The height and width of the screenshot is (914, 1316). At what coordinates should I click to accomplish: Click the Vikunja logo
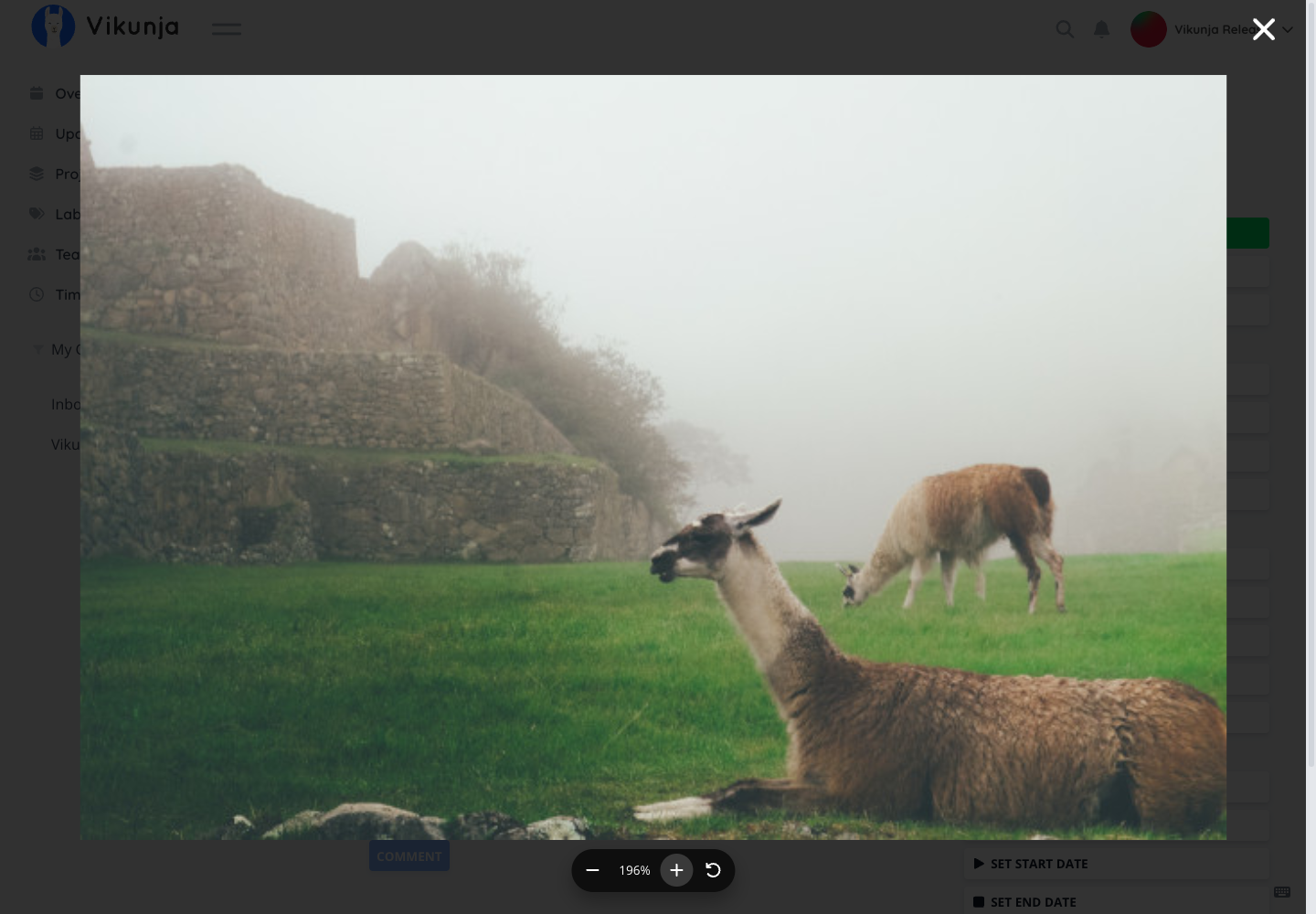[x=105, y=27]
